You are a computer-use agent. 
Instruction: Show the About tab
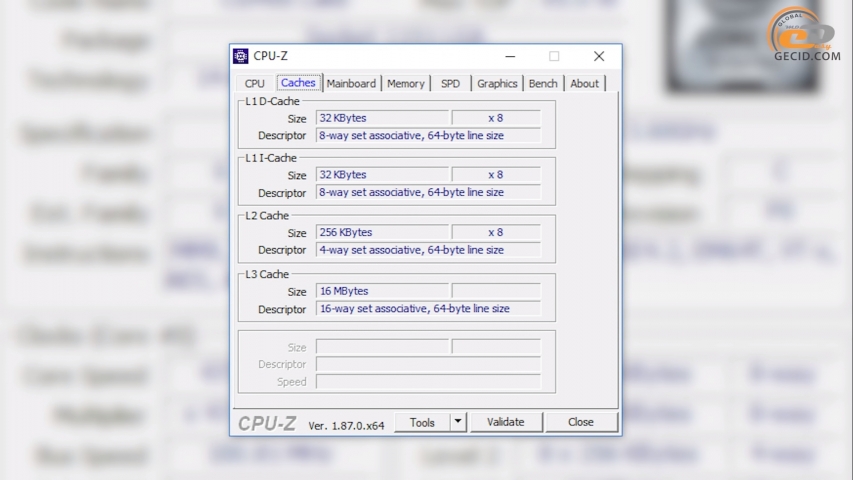tap(584, 84)
